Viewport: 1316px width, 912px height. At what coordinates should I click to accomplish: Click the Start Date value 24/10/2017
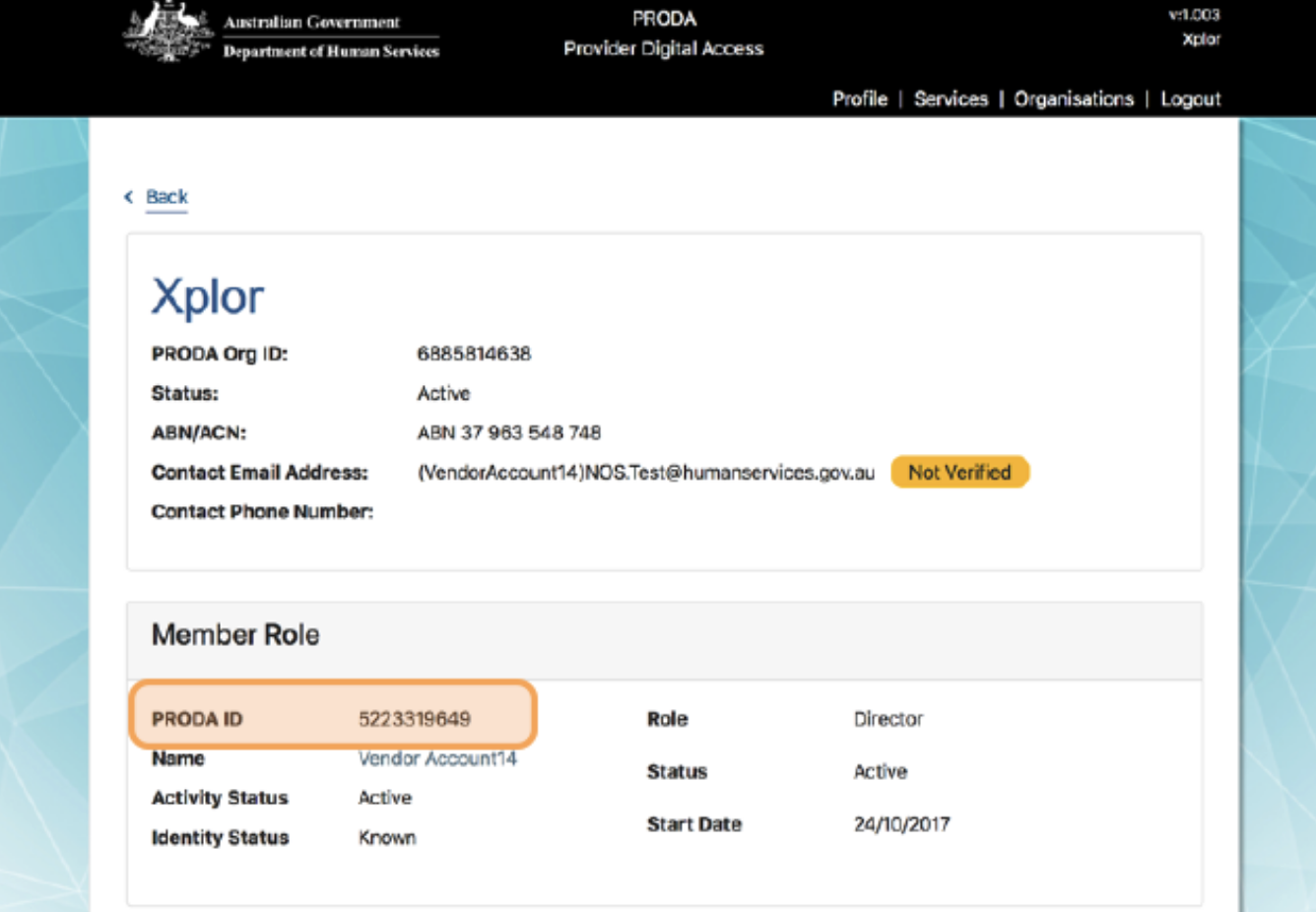901,824
